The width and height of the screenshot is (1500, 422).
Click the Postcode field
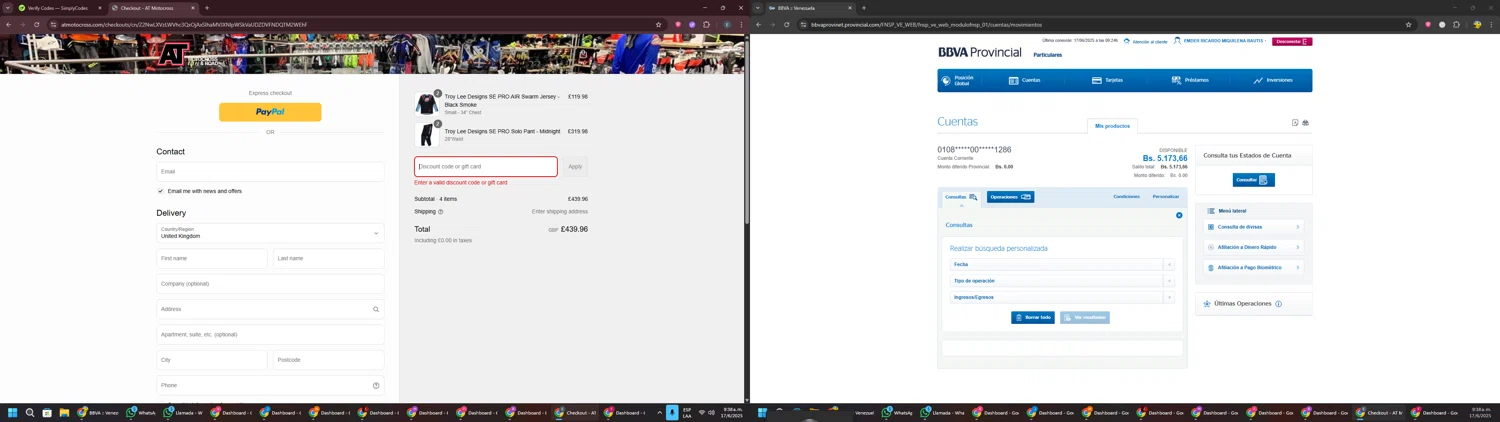point(328,360)
